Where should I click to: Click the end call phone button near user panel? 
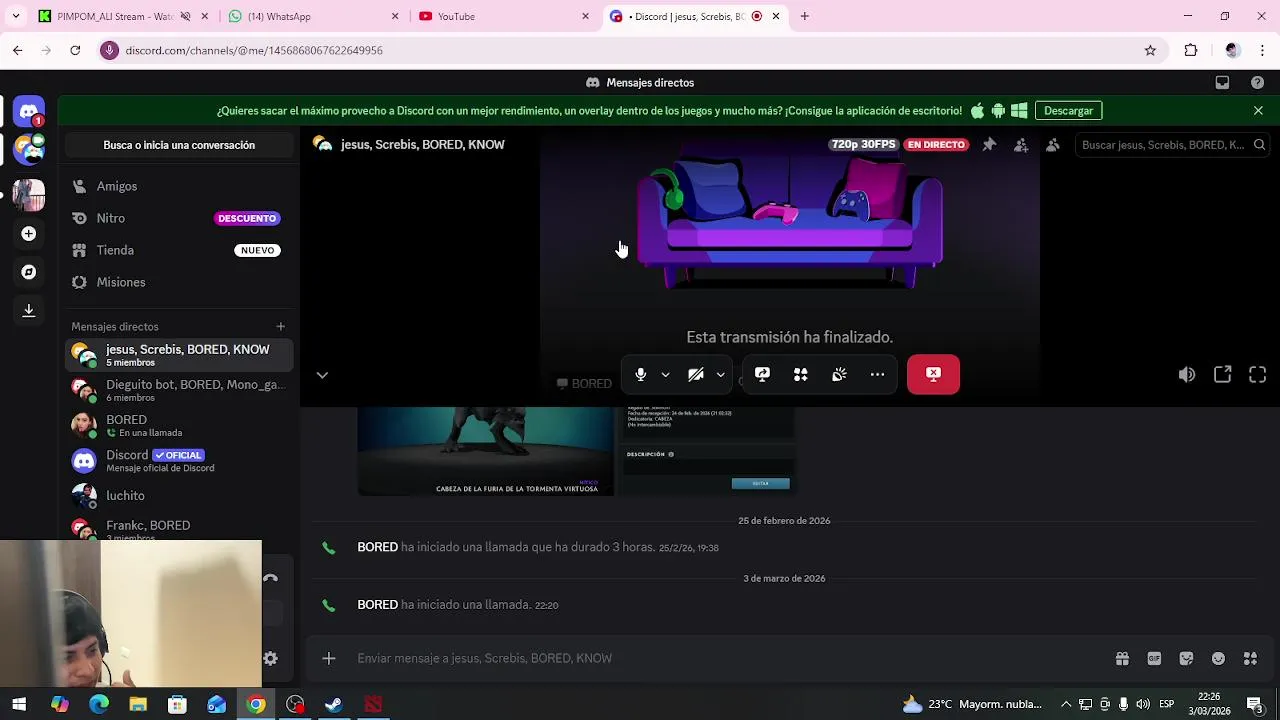coord(270,578)
